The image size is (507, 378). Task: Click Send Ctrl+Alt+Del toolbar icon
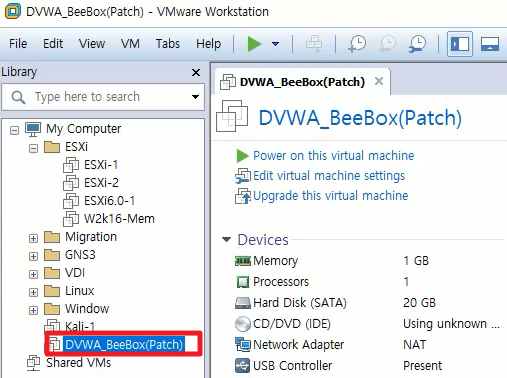tap(314, 44)
